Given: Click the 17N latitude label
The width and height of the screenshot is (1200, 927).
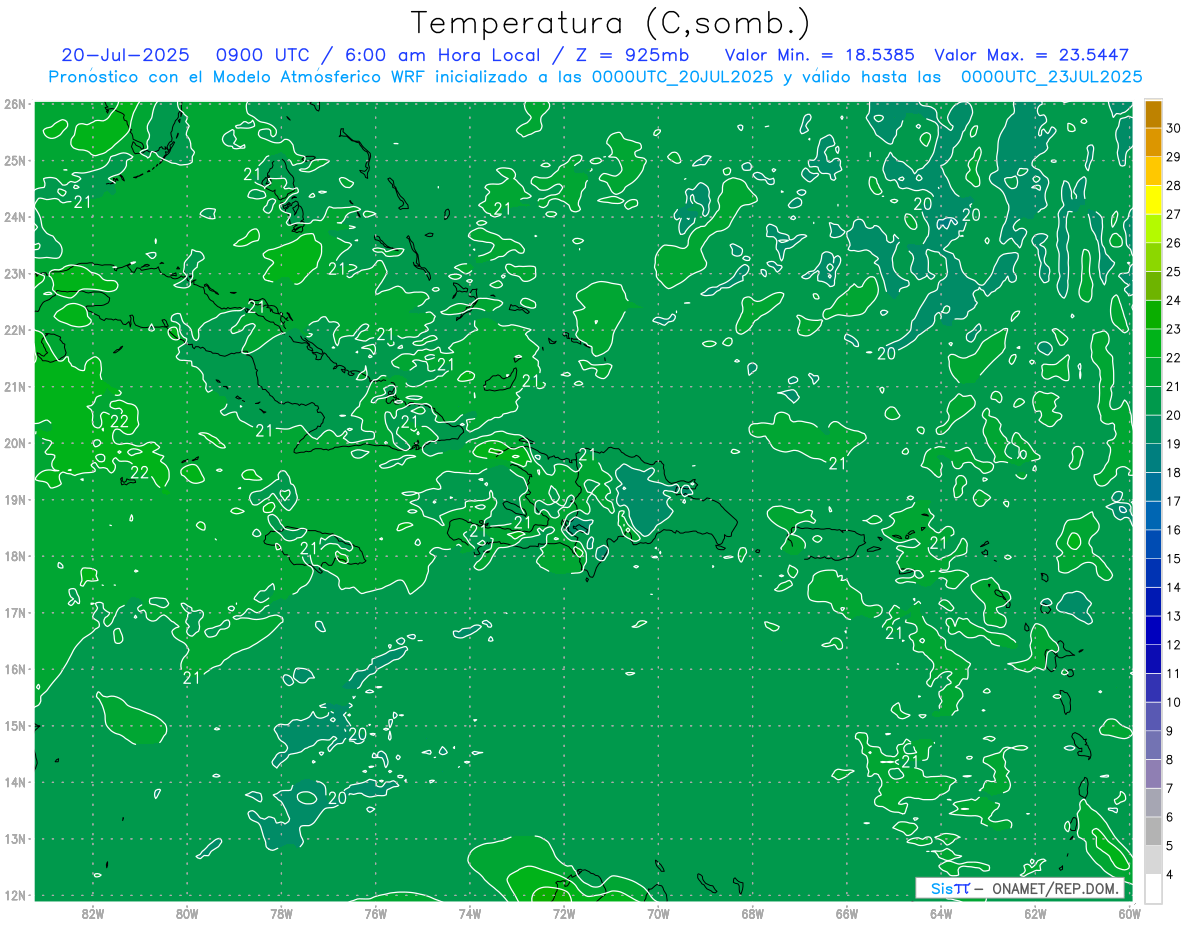Looking at the screenshot, I should click(14, 612).
